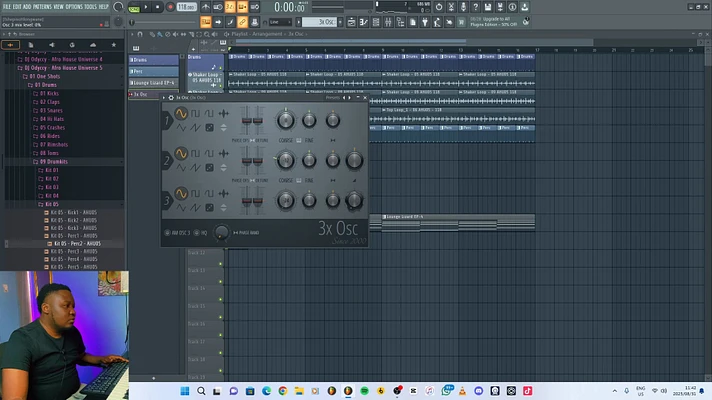Toggle the link/chain icon in toolbar
The height and width of the screenshot is (400, 712).
tap(242, 22)
